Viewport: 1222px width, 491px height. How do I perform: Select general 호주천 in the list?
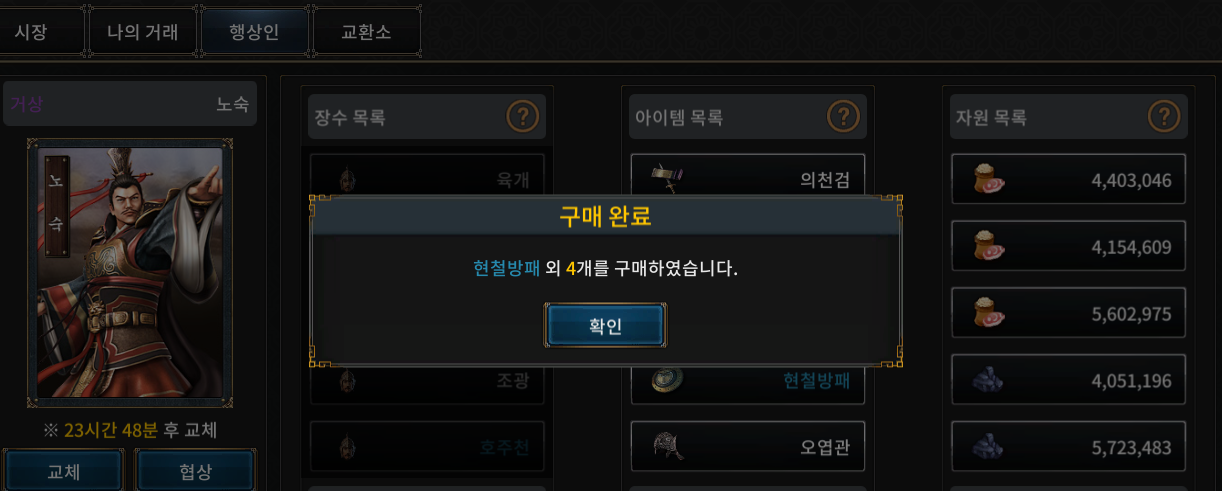click(x=427, y=446)
